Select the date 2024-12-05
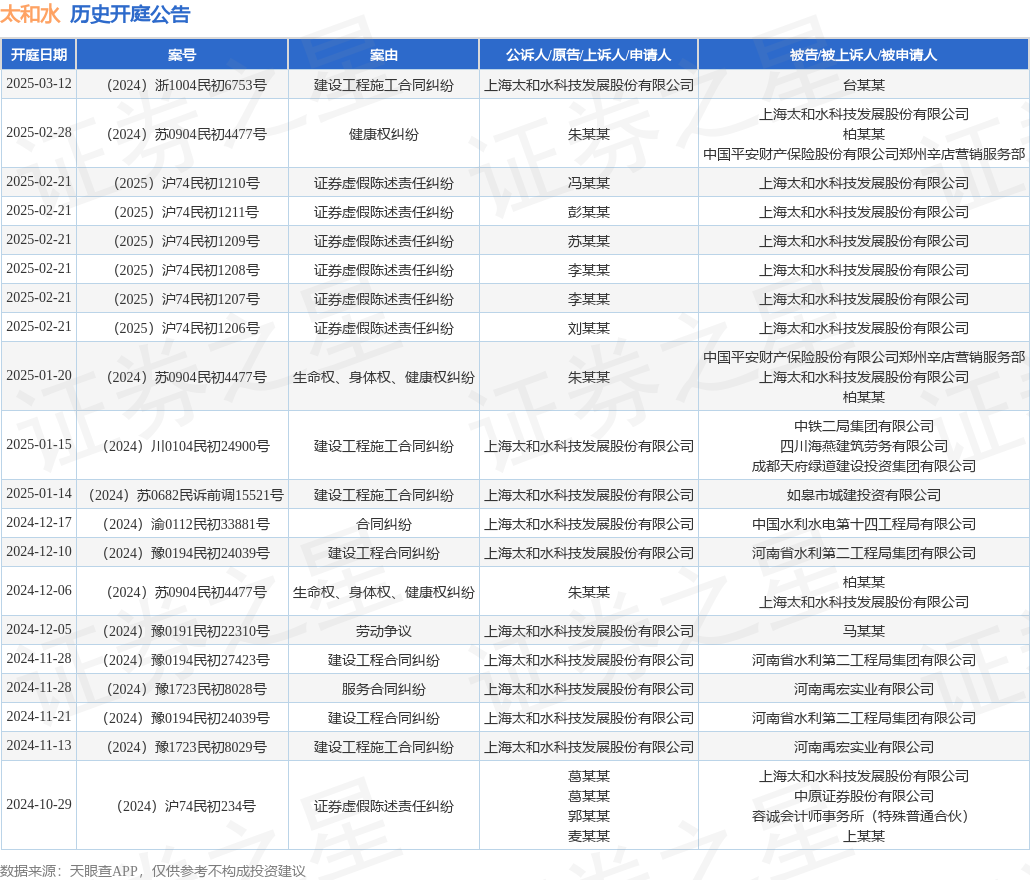The width and height of the screenshot is (1030, 880). click(x=39, y=630)
